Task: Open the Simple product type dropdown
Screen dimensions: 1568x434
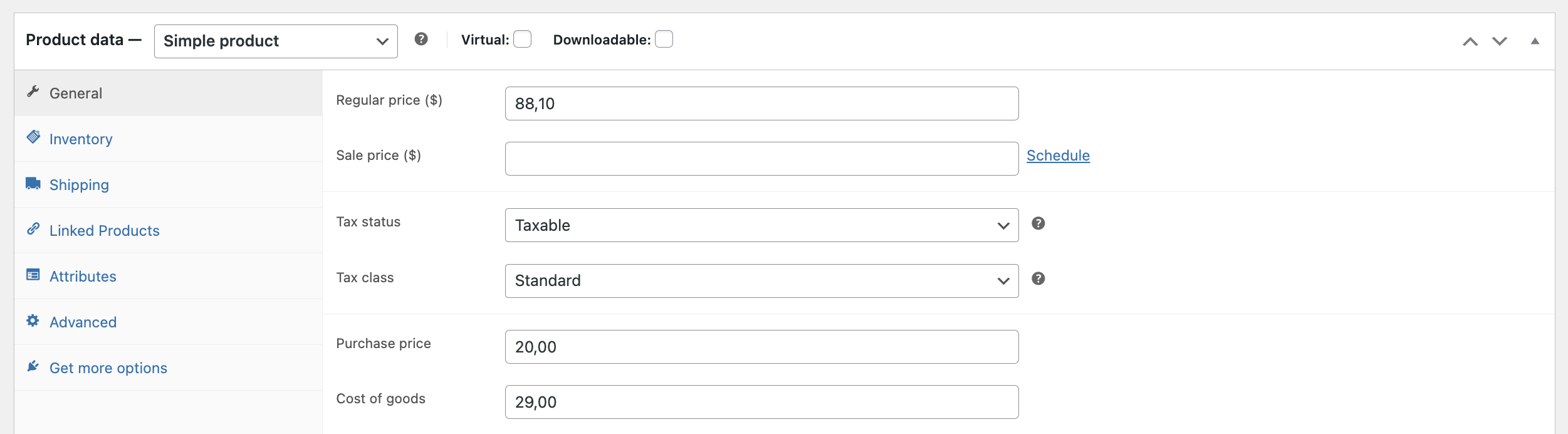Action: [276, 41]
